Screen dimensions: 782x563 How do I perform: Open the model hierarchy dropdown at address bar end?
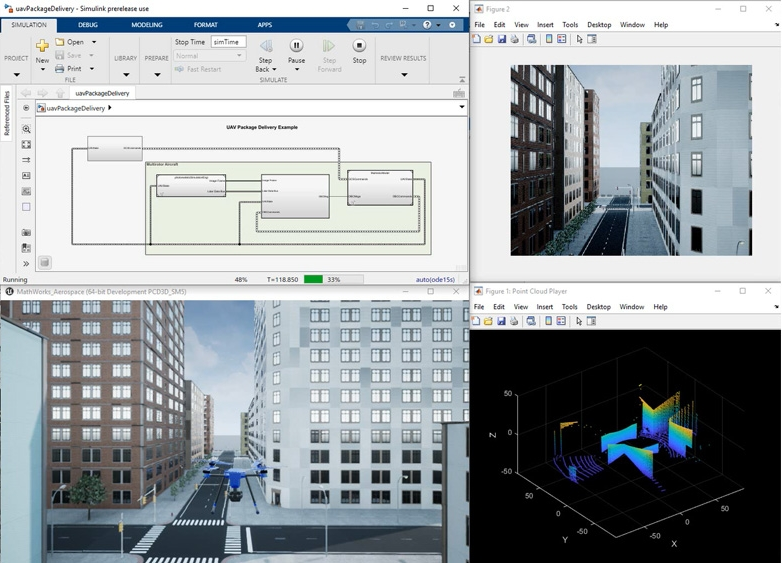[x=462, y=107]
